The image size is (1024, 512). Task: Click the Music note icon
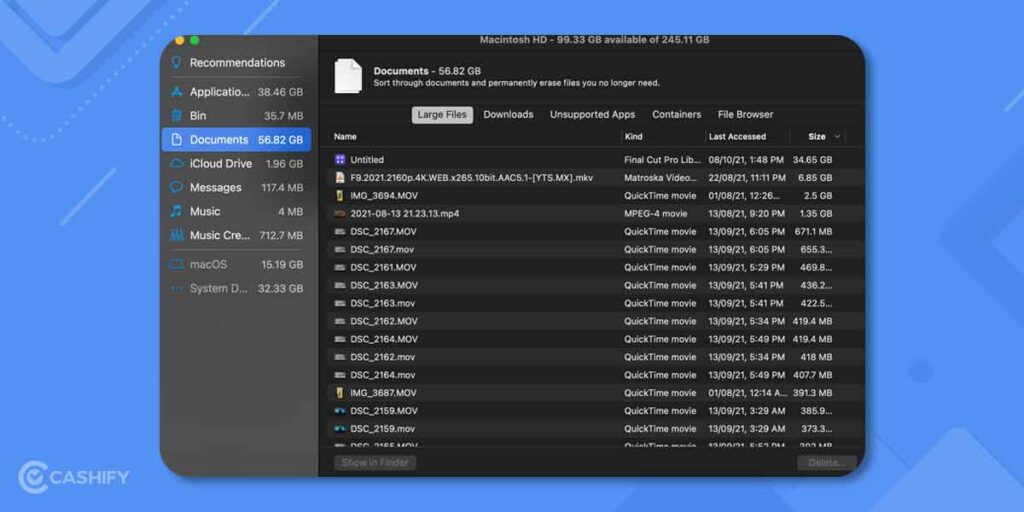tap(176, 212)
